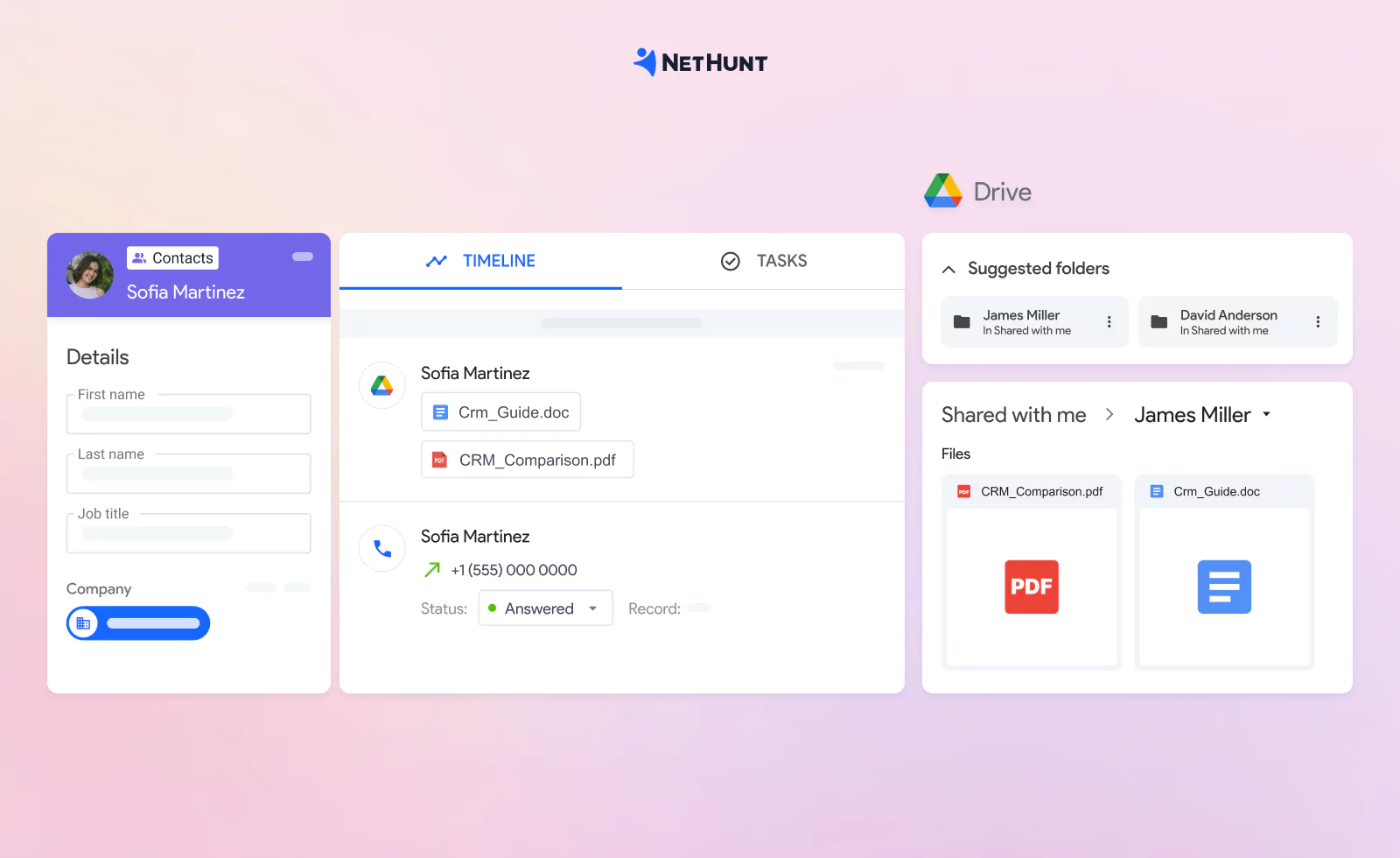This screenshot has width=1400, height=858.
Task: Switch to the Timeline tab
Action: point(480,260)
